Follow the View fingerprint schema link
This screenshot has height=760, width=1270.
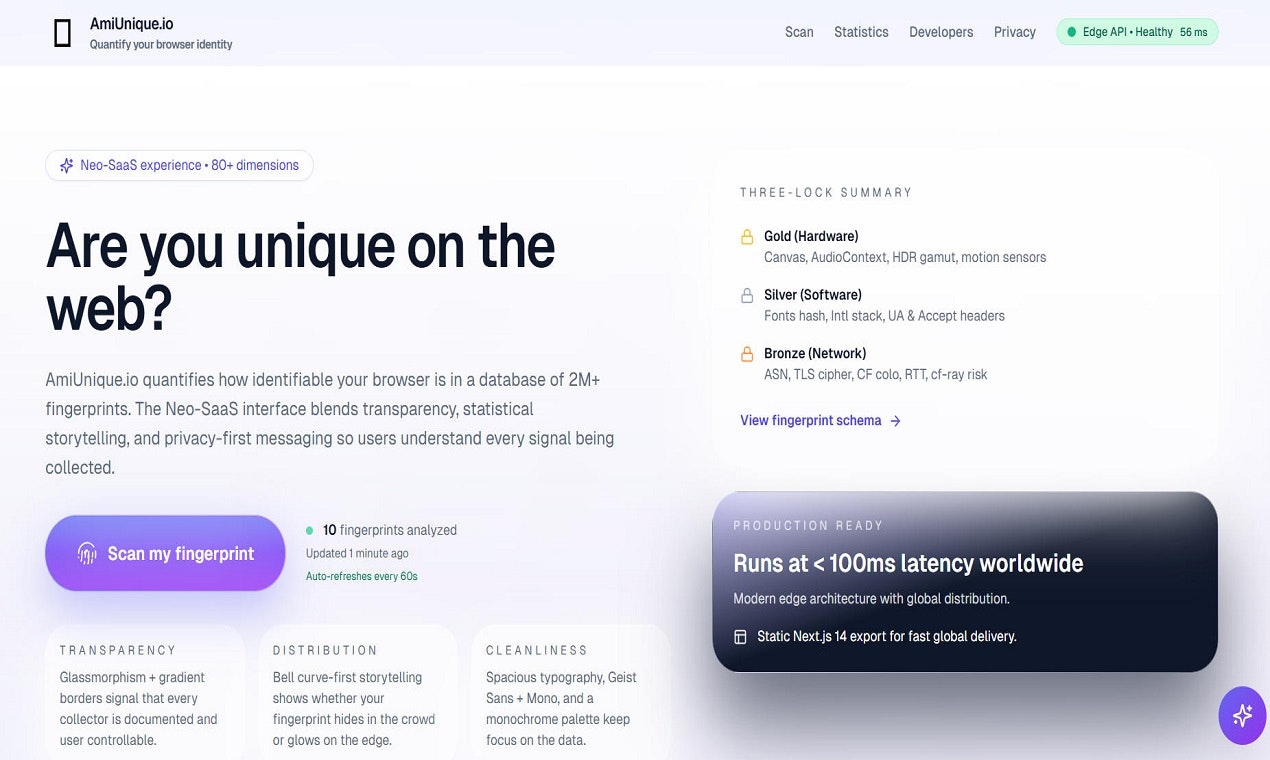click(811, 420)
